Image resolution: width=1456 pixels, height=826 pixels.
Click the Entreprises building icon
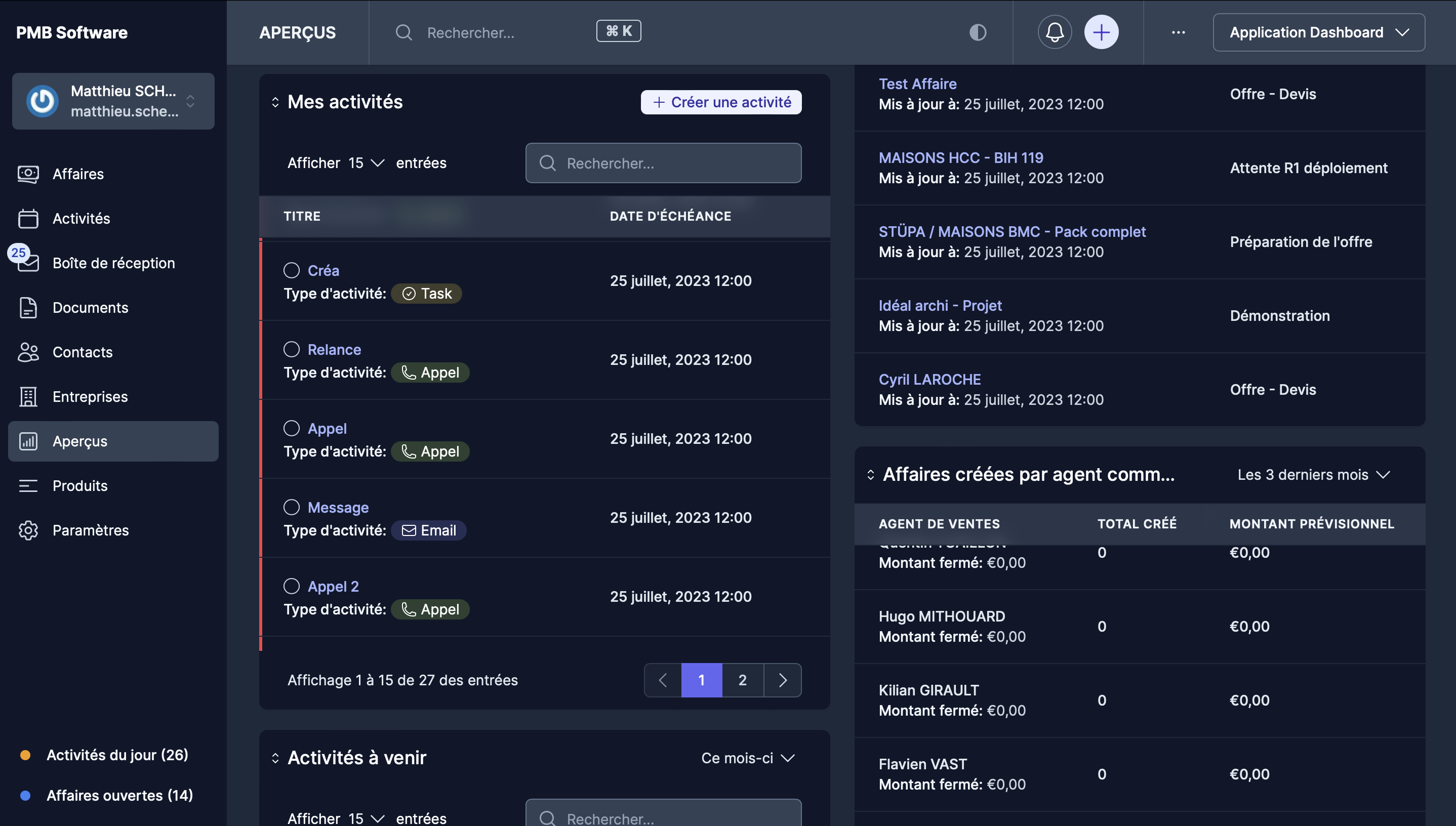click(28, 396)
